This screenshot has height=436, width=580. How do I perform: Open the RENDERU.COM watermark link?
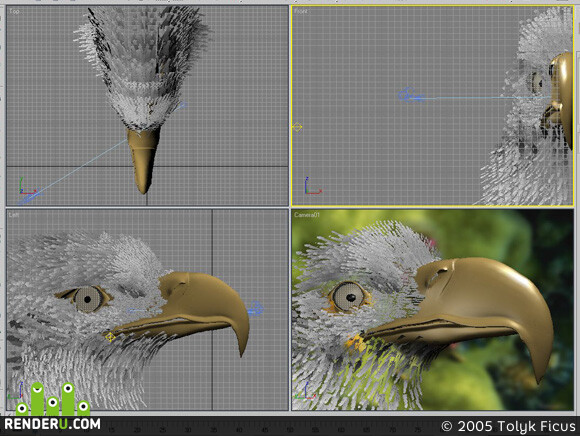(x=53, y=424)
